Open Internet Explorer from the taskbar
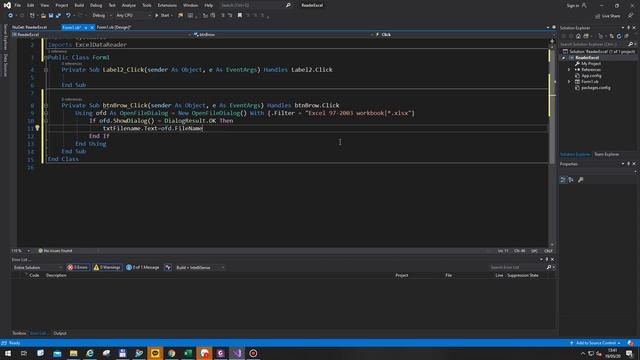Viewport: 640px width, 360px height. (x=90, y=353)
